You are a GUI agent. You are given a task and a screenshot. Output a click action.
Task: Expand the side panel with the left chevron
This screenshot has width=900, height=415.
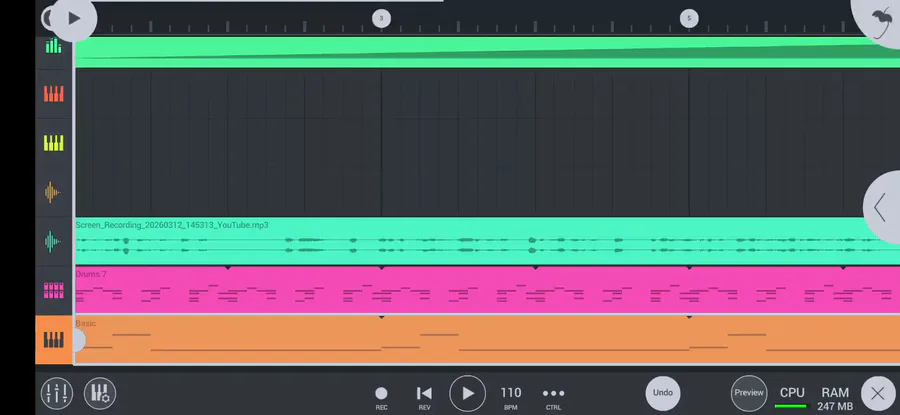tap(881, 207)
